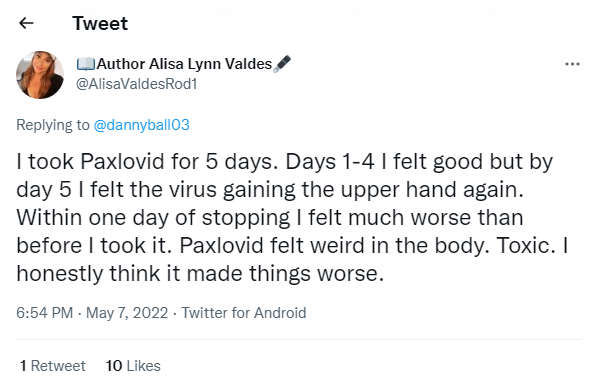Click the pen emoji after Valdes
Viewport: 598px width, 391px height.
282,64
